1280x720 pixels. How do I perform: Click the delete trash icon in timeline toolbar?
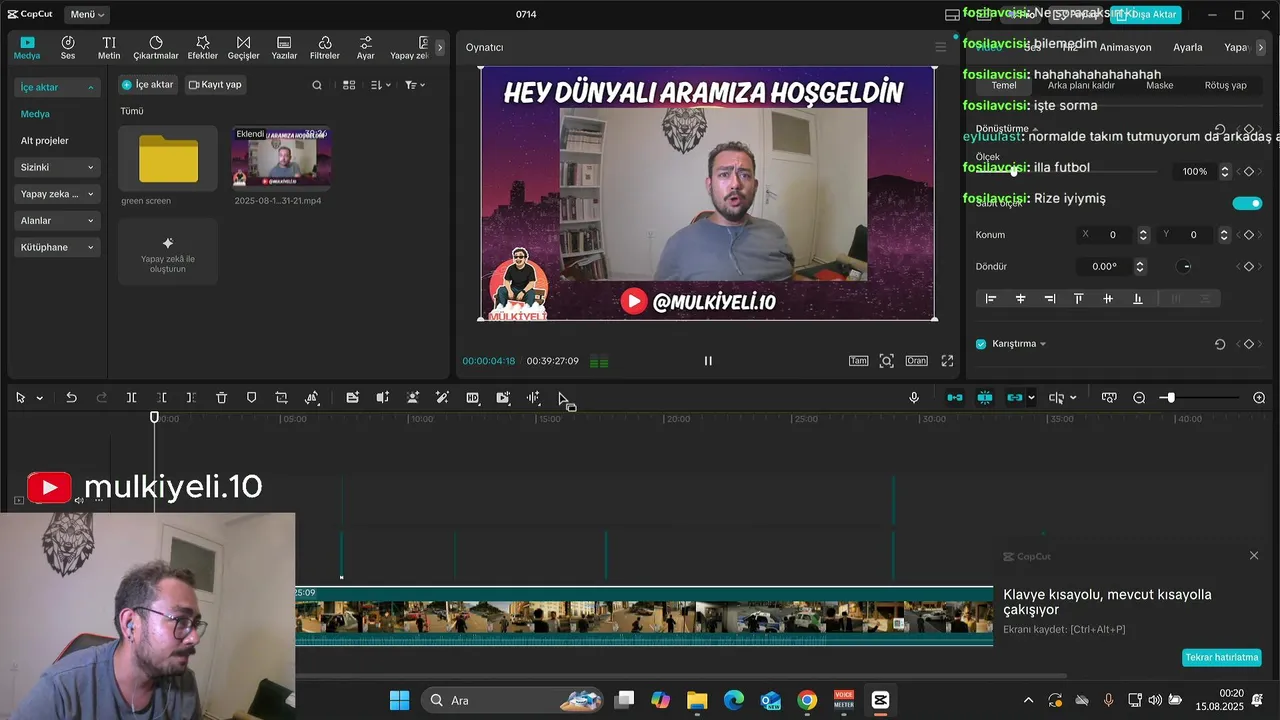click(222, 398)
